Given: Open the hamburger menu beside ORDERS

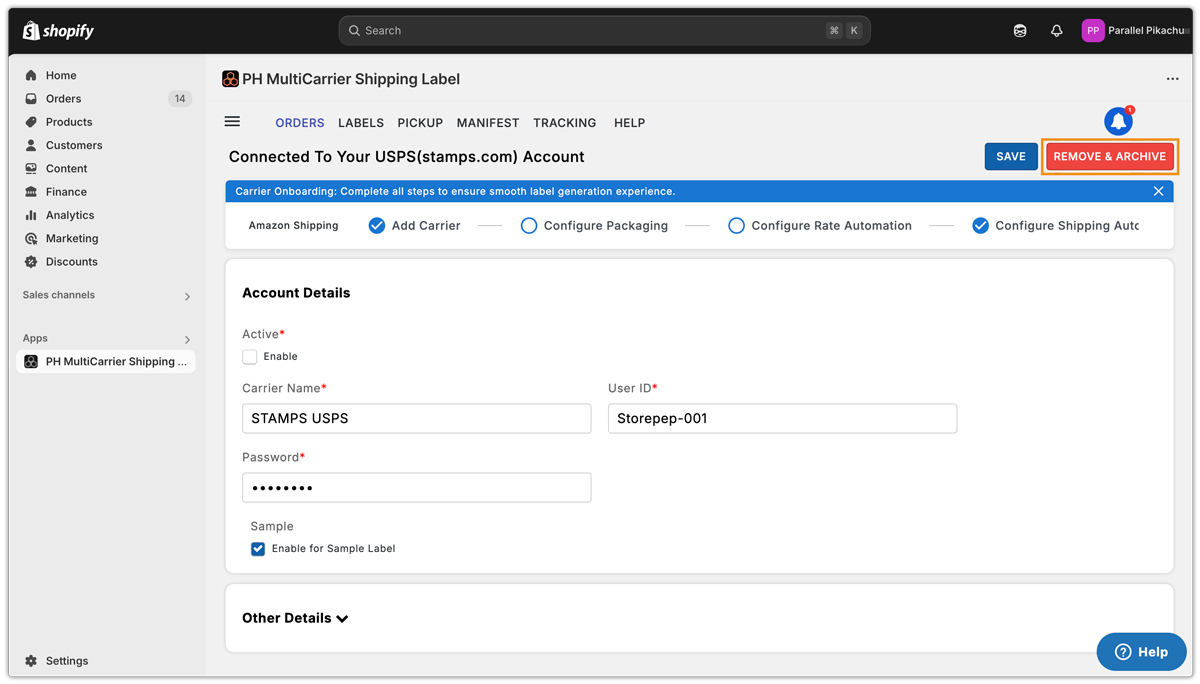Looking at the screenshot, I should coord(232,122).
